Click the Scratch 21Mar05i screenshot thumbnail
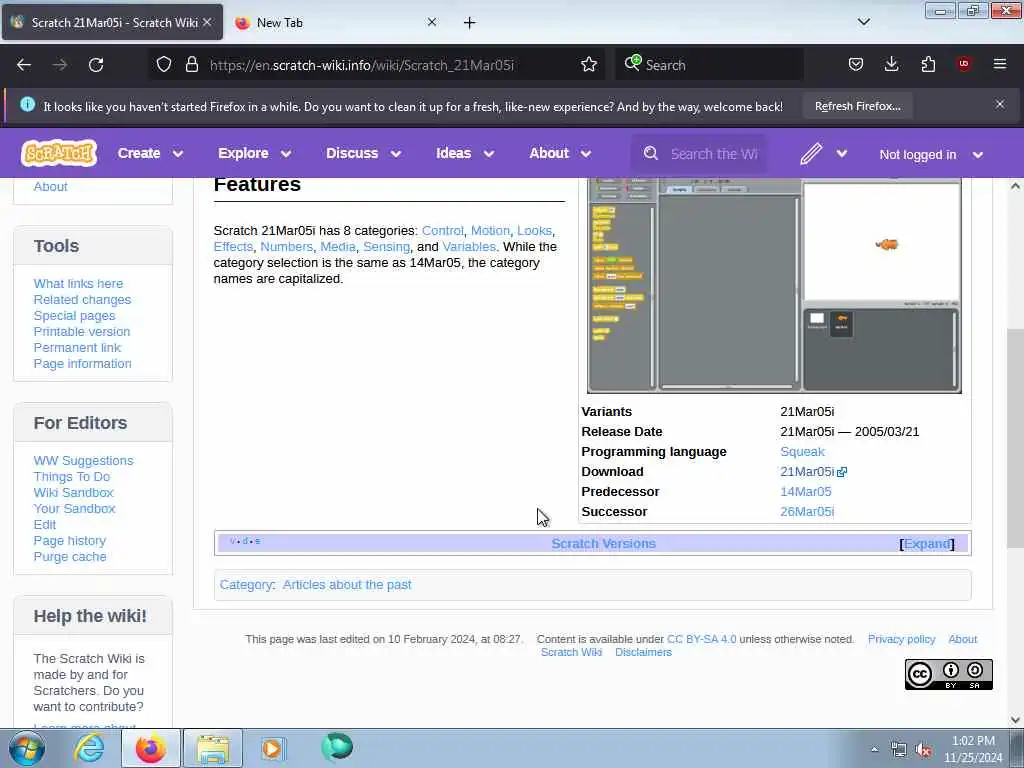The width and height of the screenshot is (1024, 768). coord(774,285)
